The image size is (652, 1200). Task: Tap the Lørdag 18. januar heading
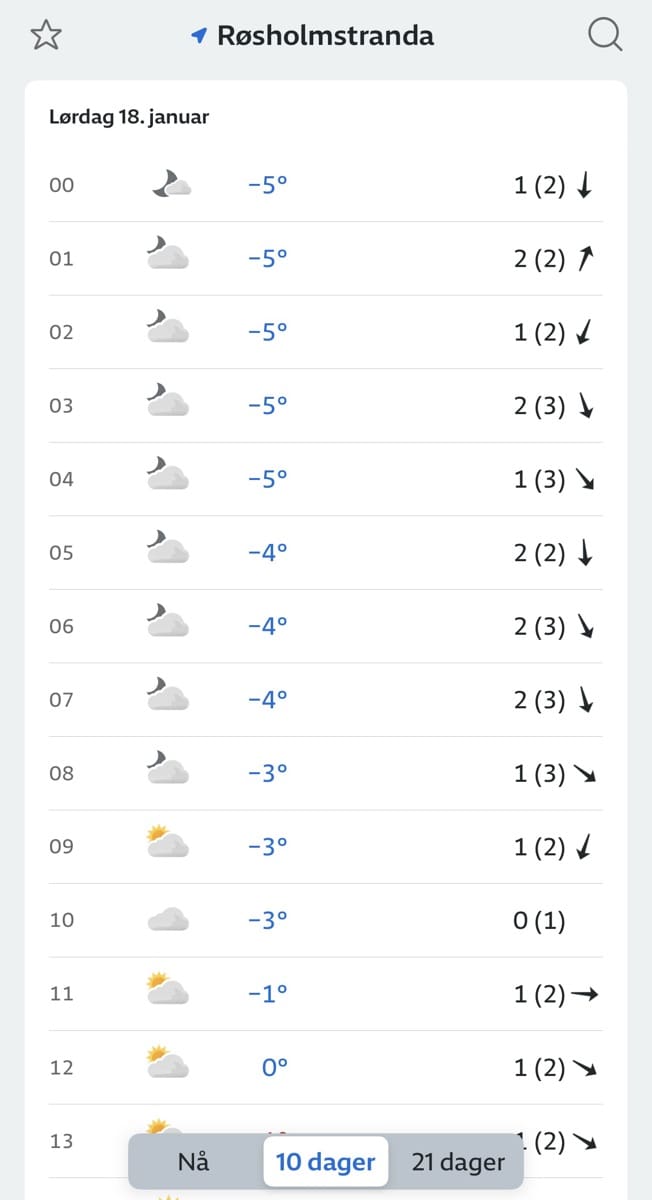[x=129, y=117]
